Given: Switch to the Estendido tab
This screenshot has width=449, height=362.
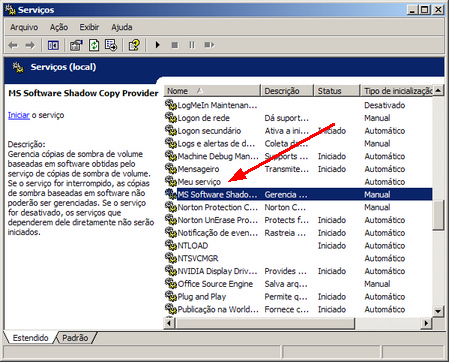Looking at the screenshot, I should coord(30,338).
